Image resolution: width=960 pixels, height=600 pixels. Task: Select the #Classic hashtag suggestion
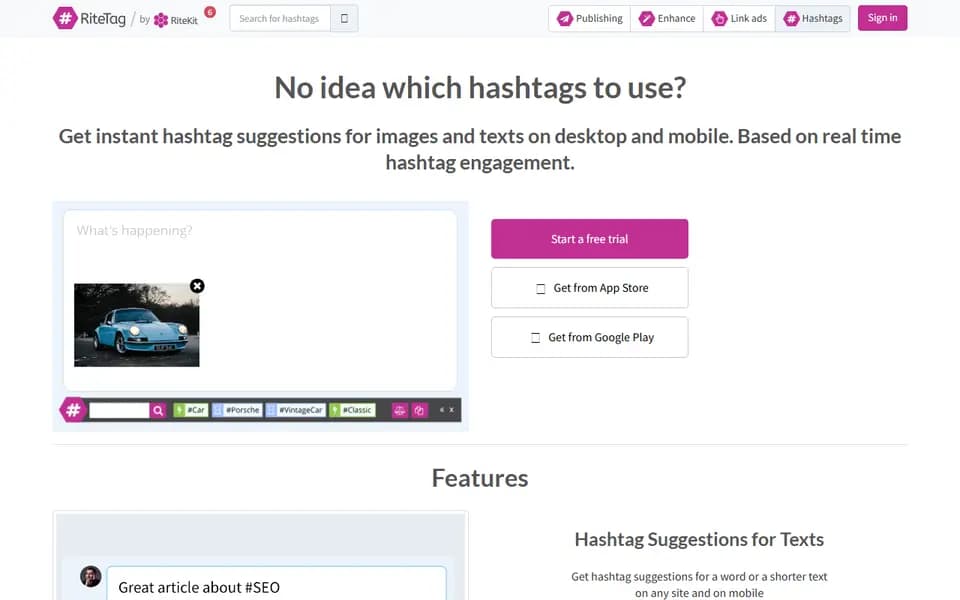coord(352,410)
